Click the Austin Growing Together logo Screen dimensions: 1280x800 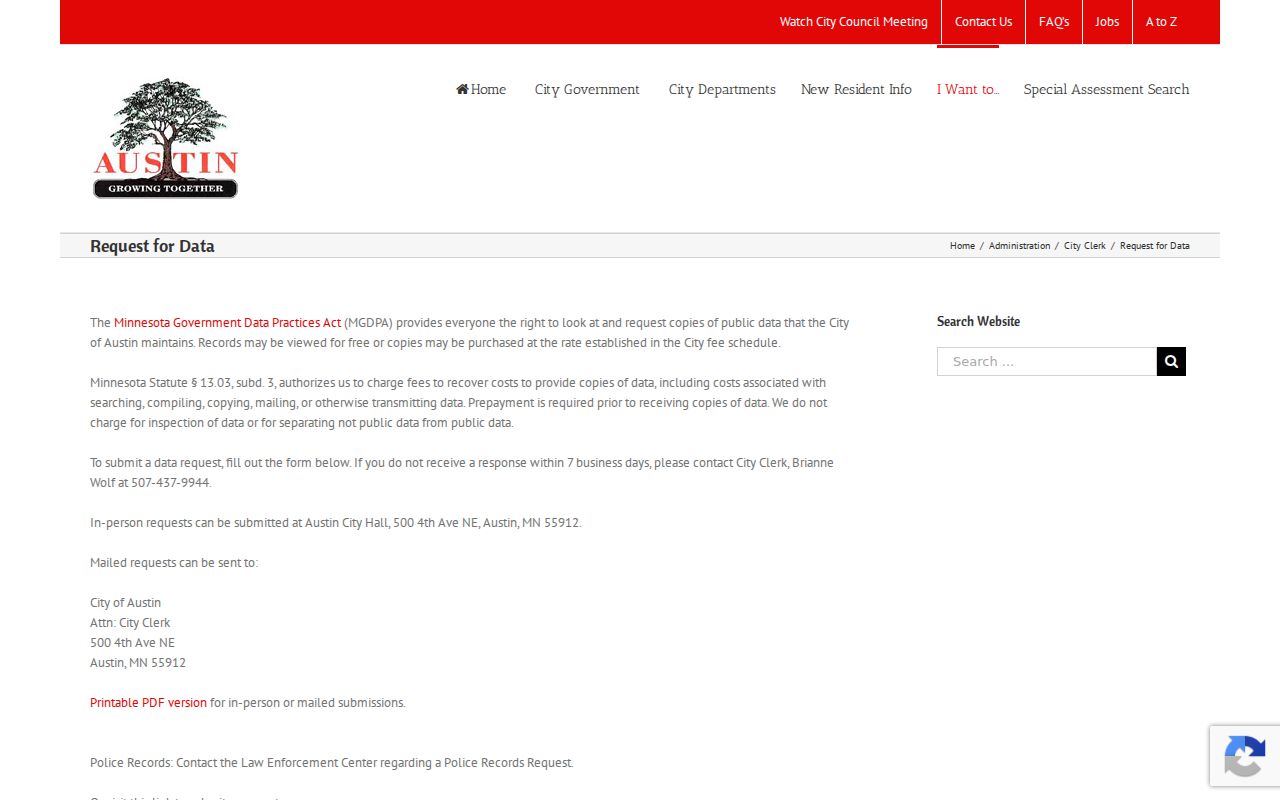tap(166, 138)
